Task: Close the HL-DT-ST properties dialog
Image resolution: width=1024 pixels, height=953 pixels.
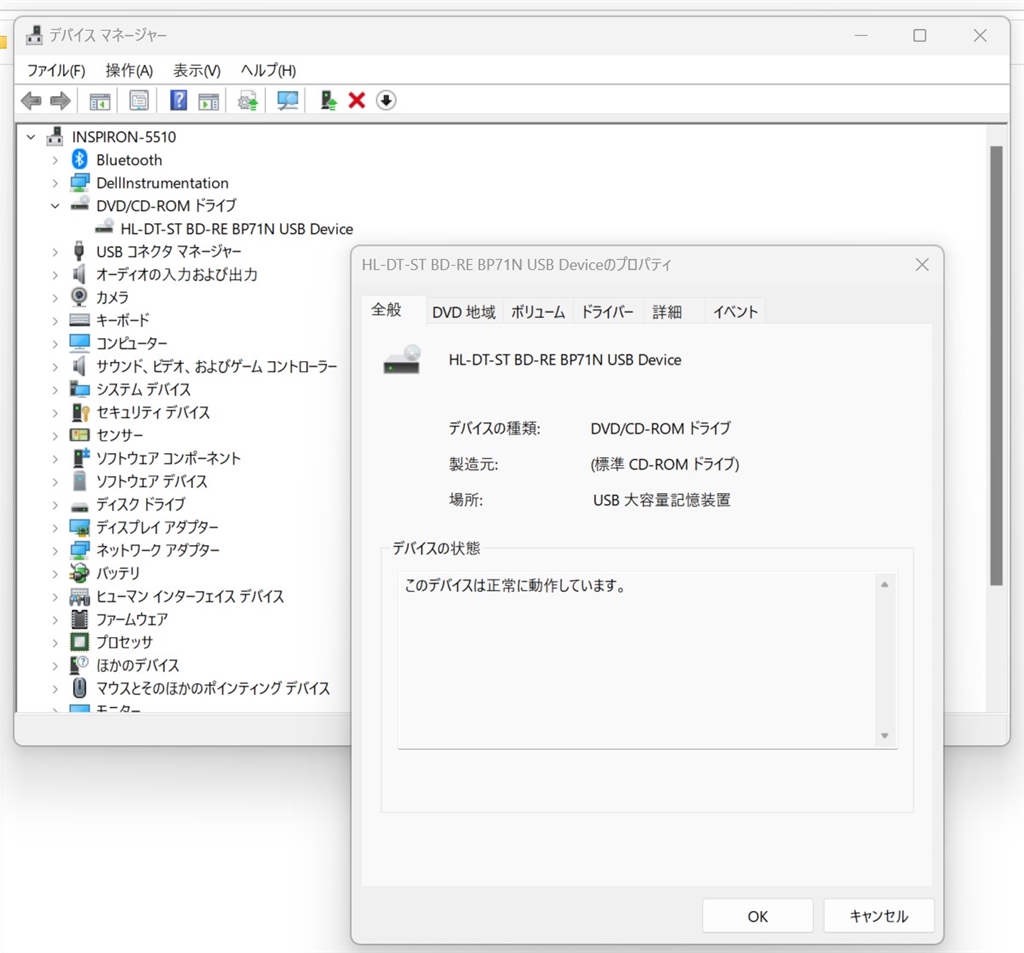Action: (922, 265)
